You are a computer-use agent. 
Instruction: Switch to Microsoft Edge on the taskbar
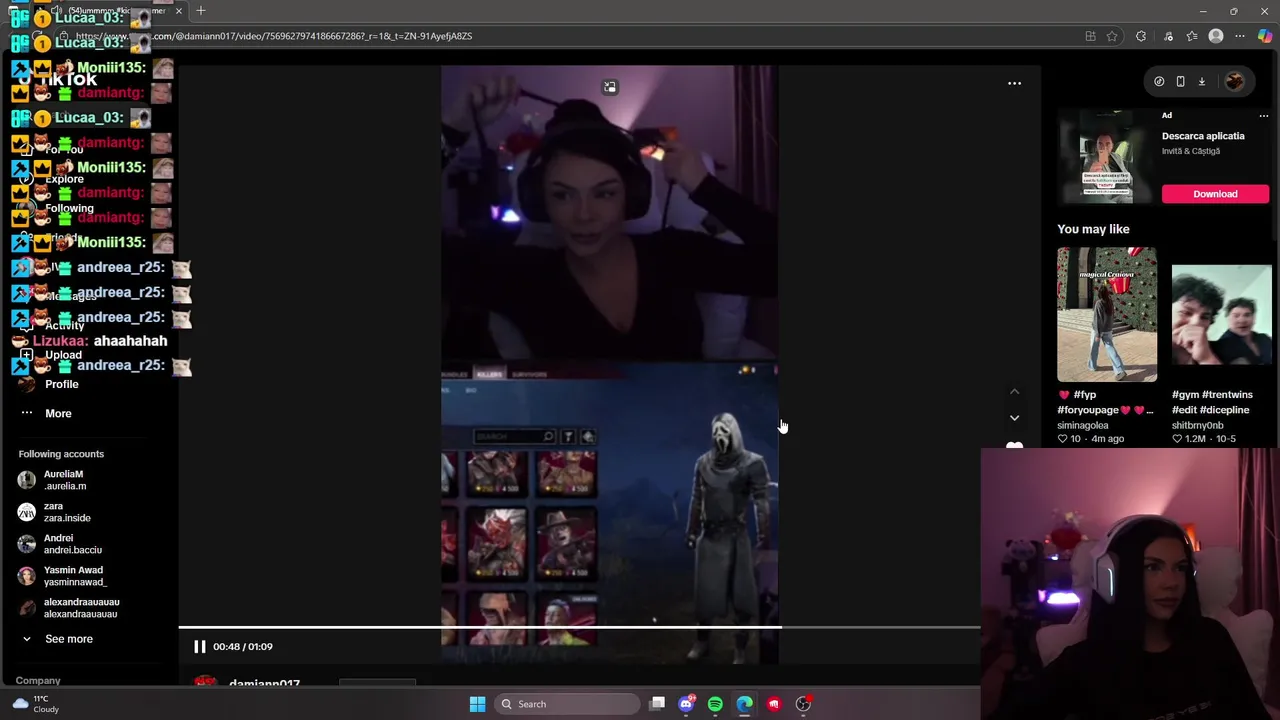pyautogui.click(x=744, y=704)
